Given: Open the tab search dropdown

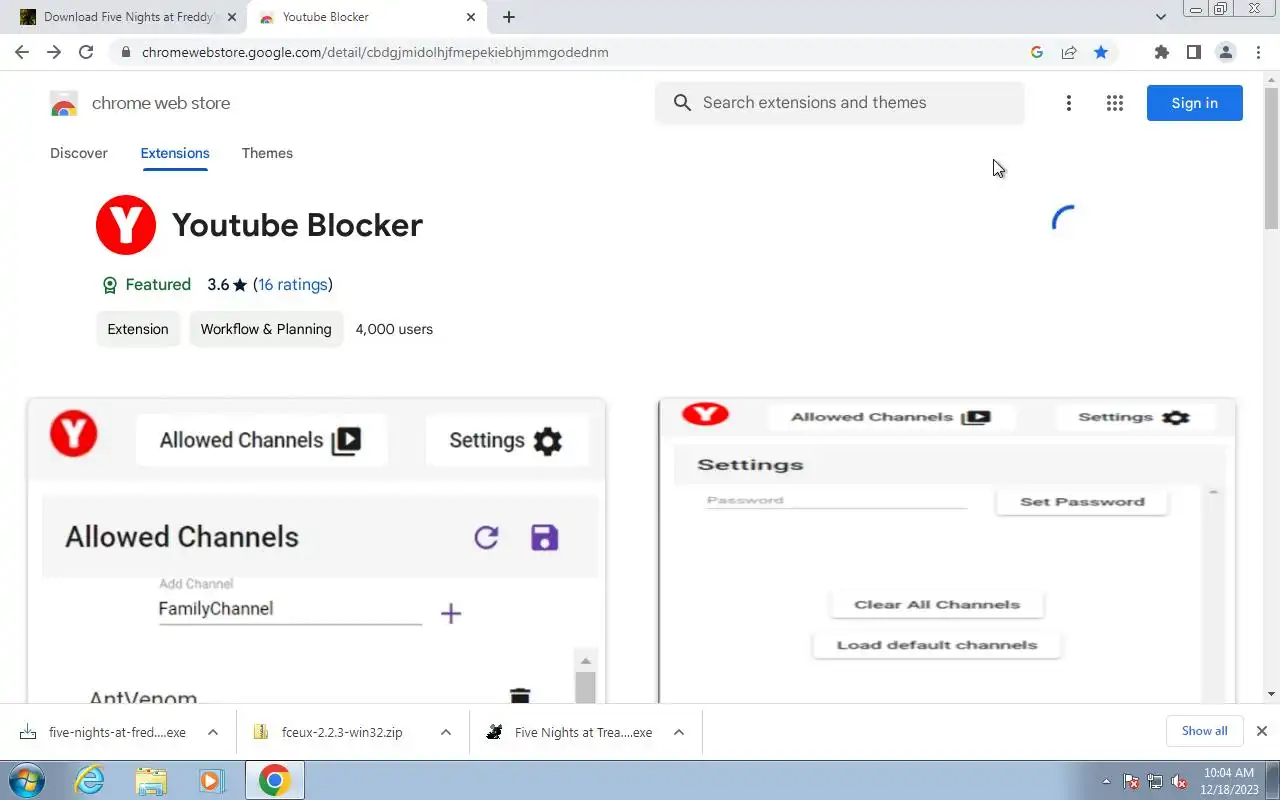Looking at the screenshot, I should (1160, 17).
